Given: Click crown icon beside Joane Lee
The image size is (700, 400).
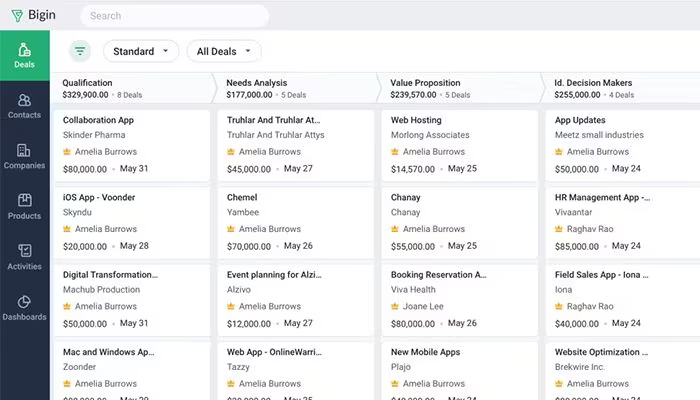Looking at the screenshot, I should pyautogui.click(x=395, y=306).
